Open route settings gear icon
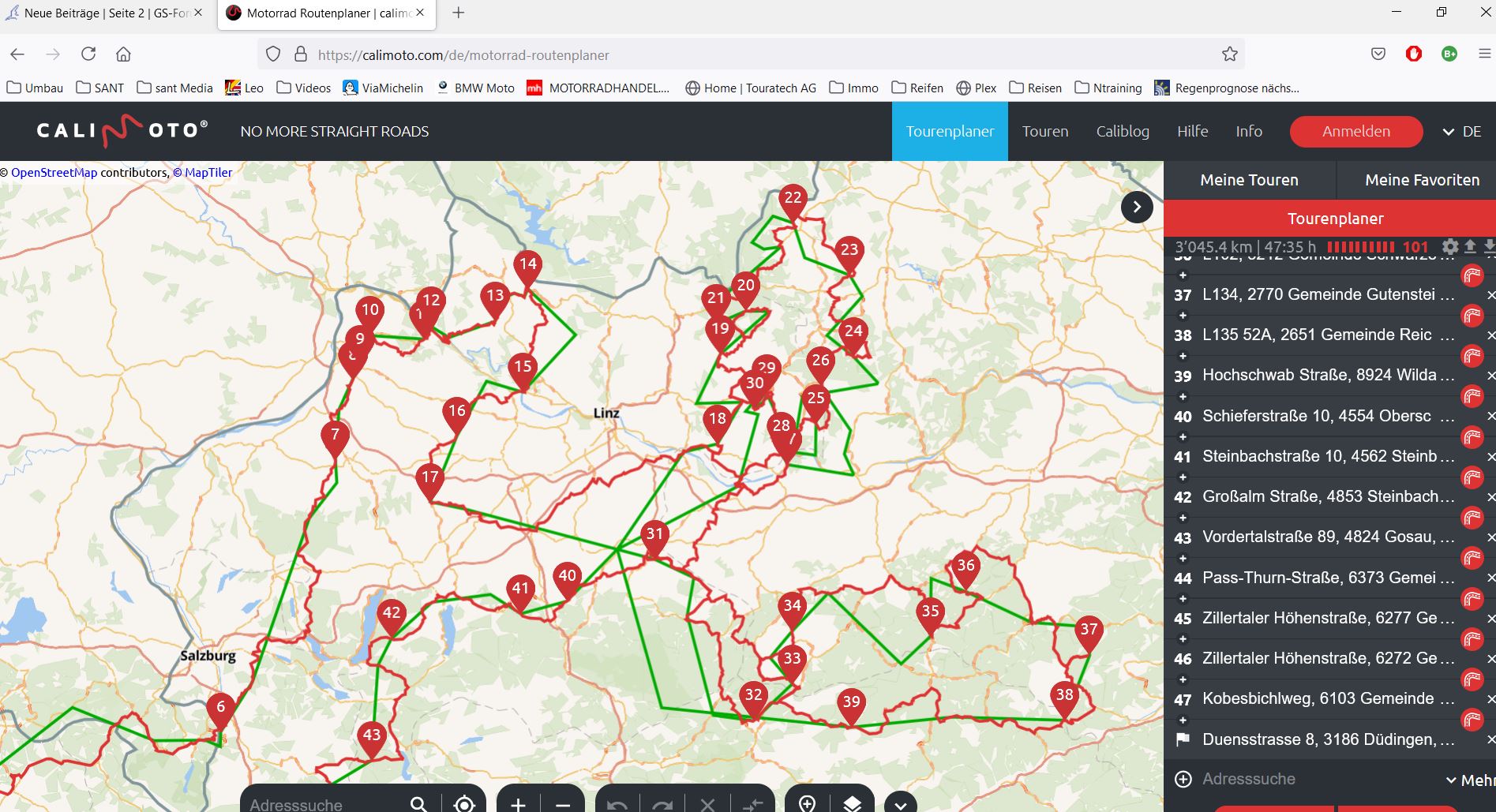1496x812 pixels. [1450, 247]
